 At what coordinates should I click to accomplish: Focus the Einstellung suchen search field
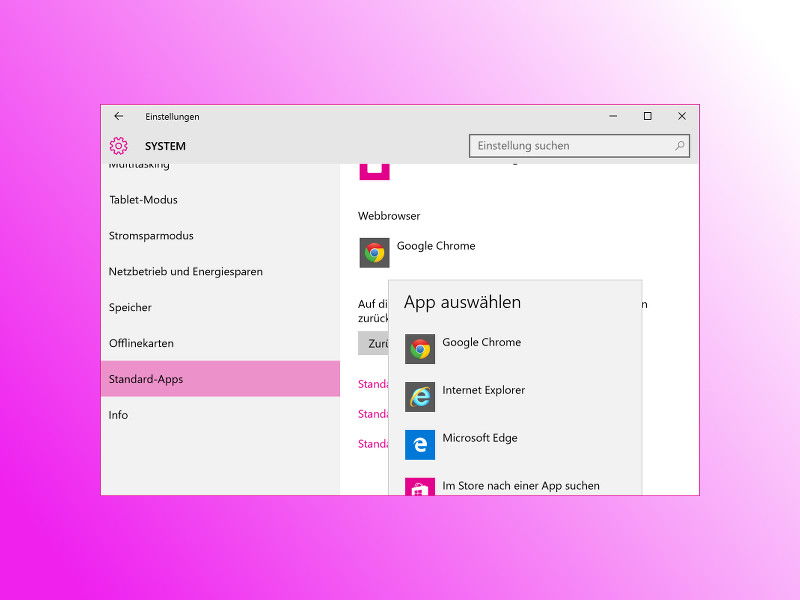pyautogui.click(x=579, y=145)
